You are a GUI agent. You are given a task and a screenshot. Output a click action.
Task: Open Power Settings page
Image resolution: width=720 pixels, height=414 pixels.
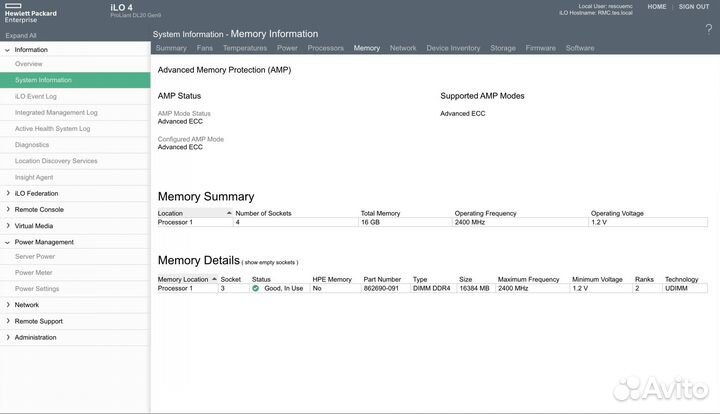coord(37,289)
